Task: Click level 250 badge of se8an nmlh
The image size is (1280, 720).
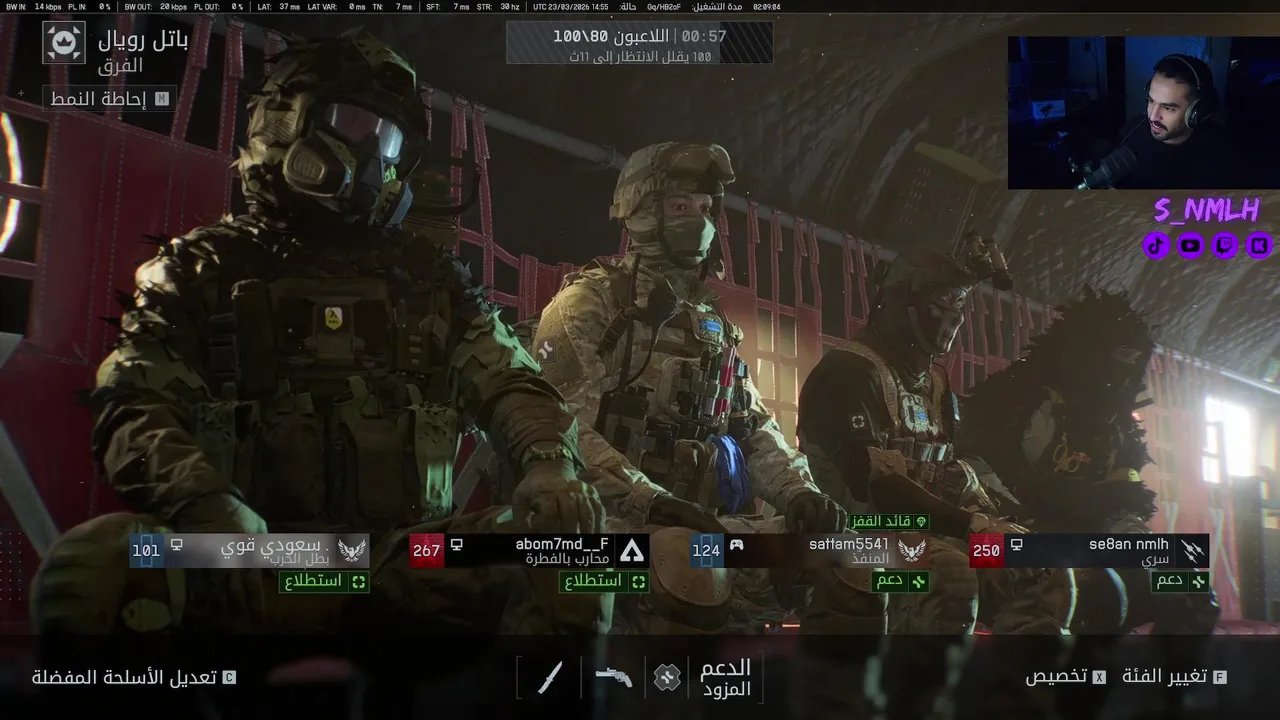Action: tap(986, 550)
